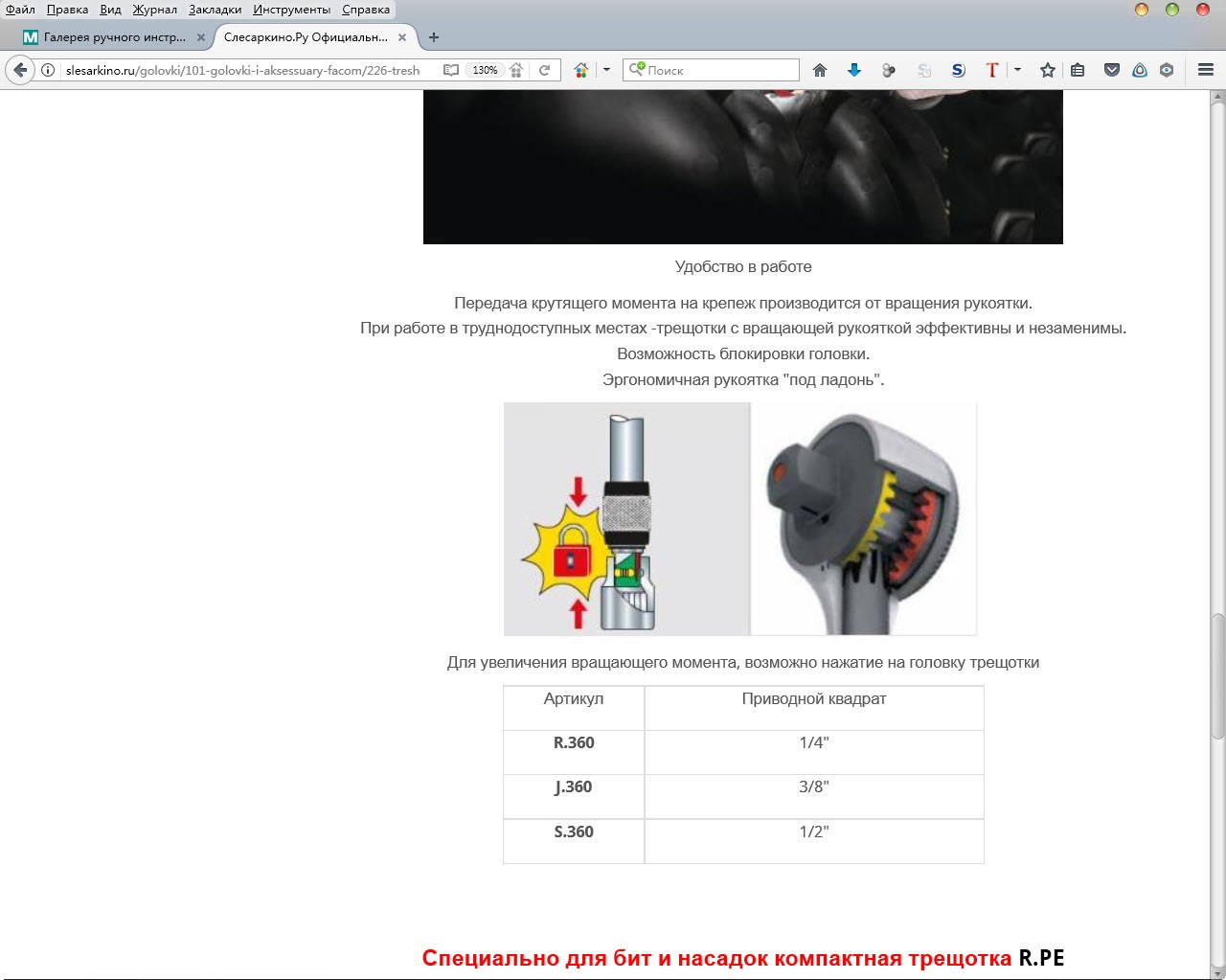1226x980 pixels.
Task: Reload the current page
Action: pyautogui.click(x=544, y=70)
